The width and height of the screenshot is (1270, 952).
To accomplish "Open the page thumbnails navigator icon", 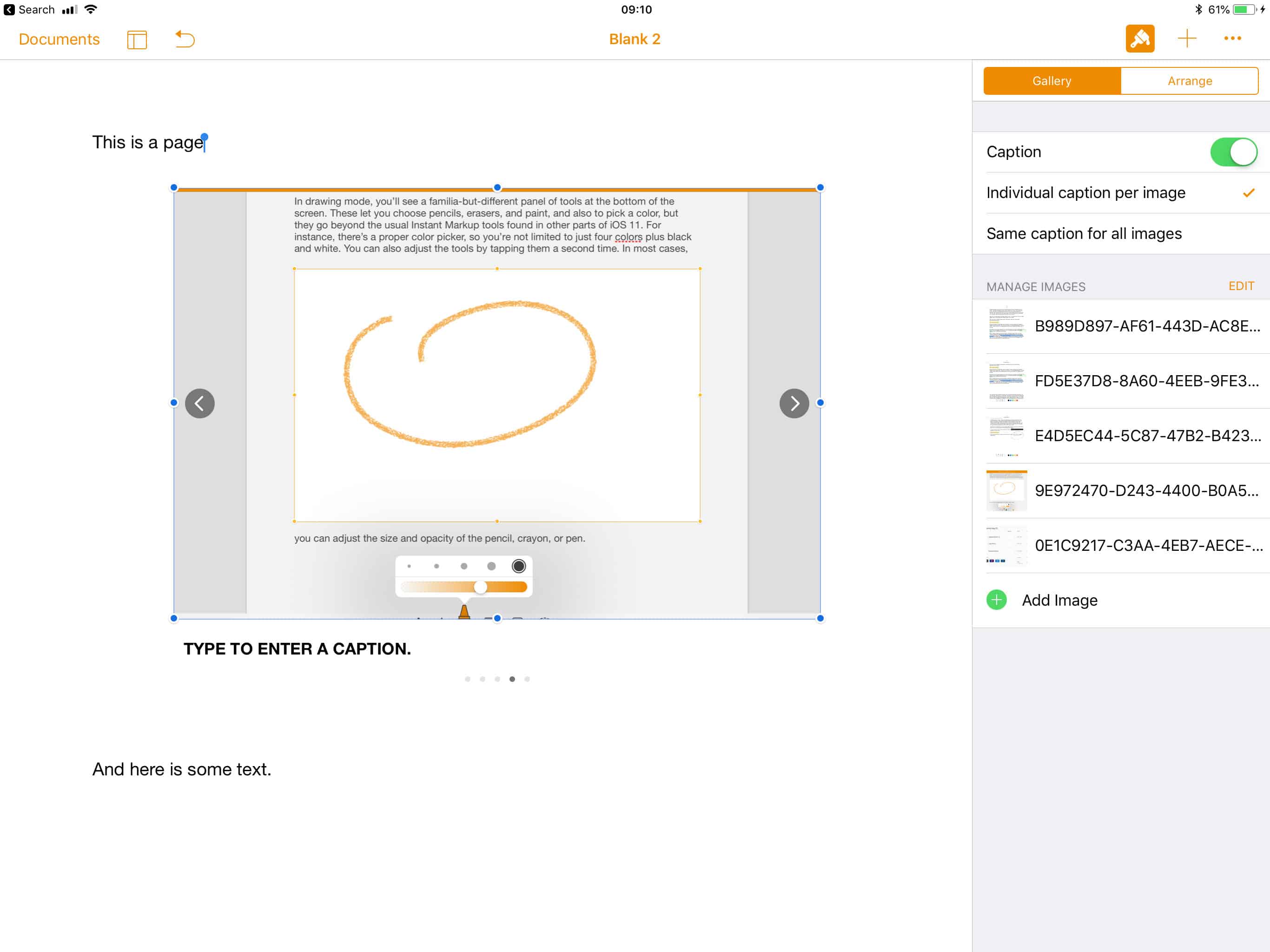I will (137, 40).
